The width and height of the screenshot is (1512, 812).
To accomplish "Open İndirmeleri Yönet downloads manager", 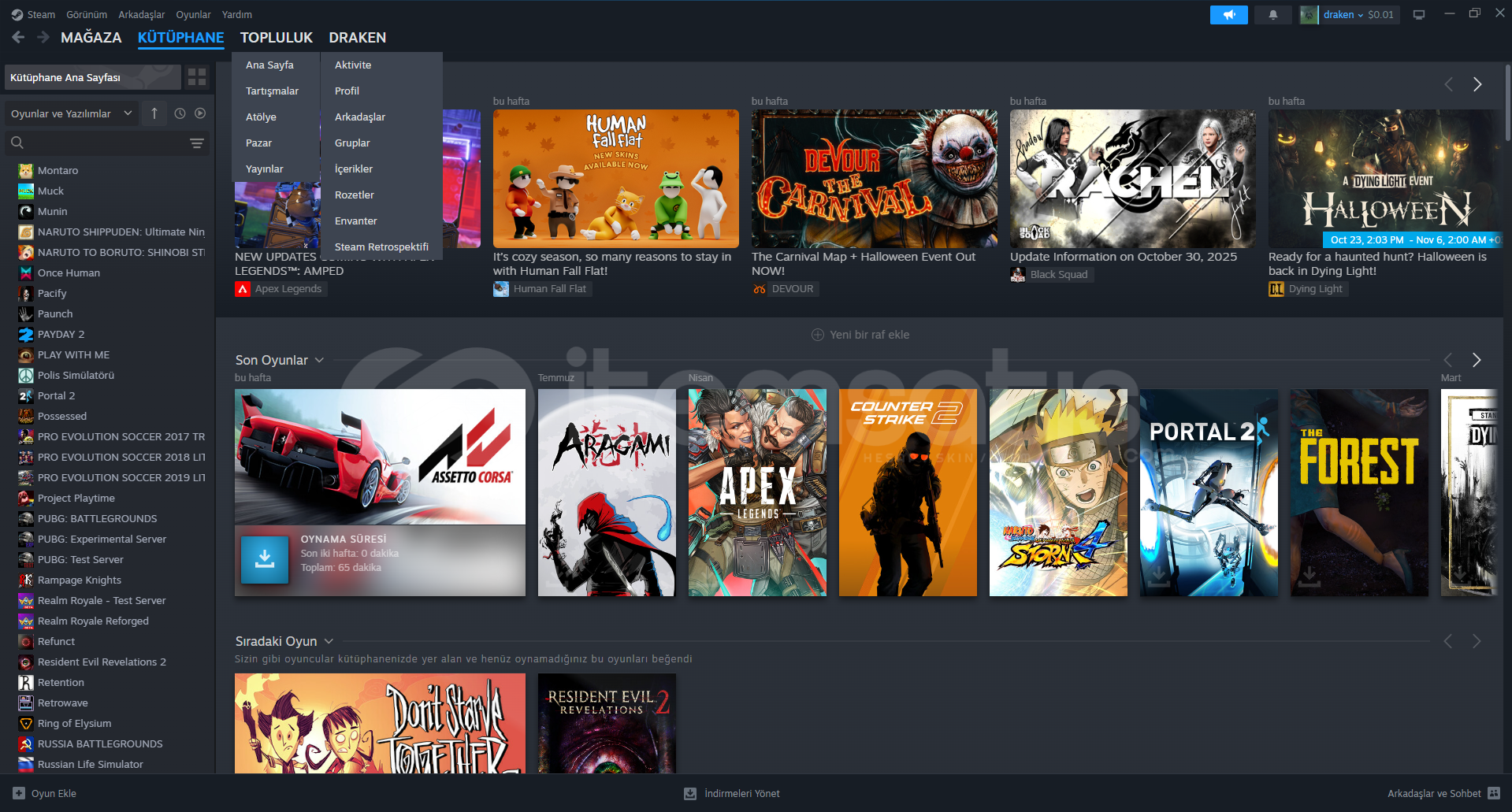I will click(x=732, y=794).
